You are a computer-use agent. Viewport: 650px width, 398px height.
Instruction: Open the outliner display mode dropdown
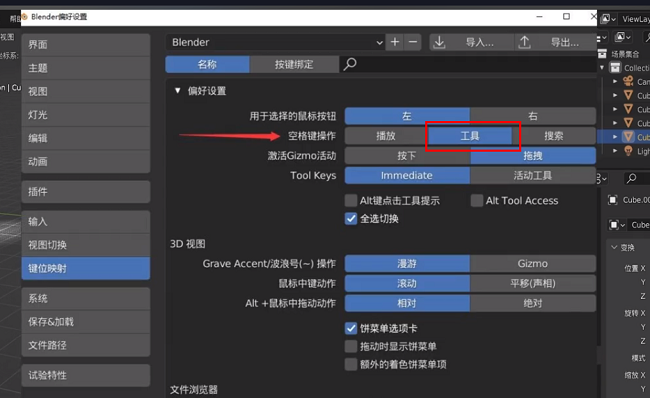(622, 37)
